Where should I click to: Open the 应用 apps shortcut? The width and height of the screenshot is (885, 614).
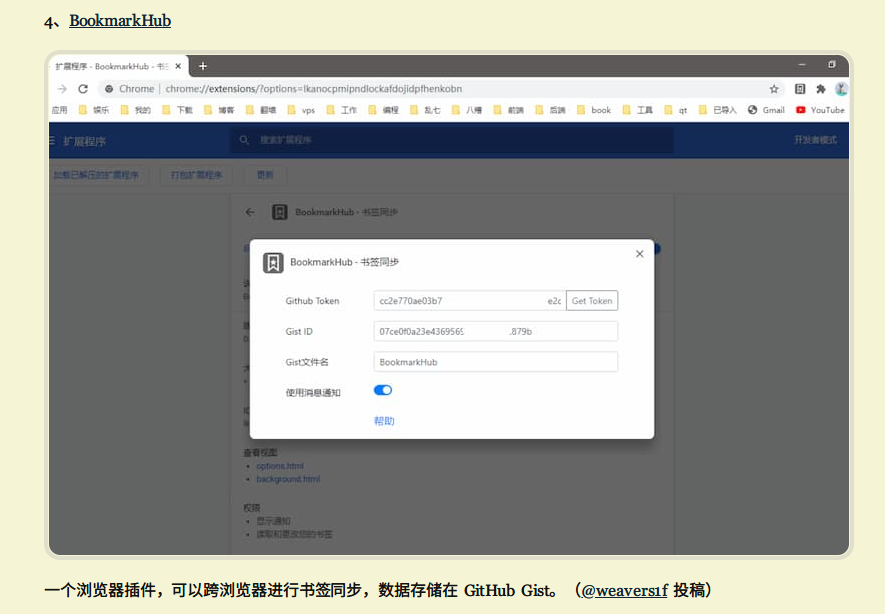pos(59,110)
